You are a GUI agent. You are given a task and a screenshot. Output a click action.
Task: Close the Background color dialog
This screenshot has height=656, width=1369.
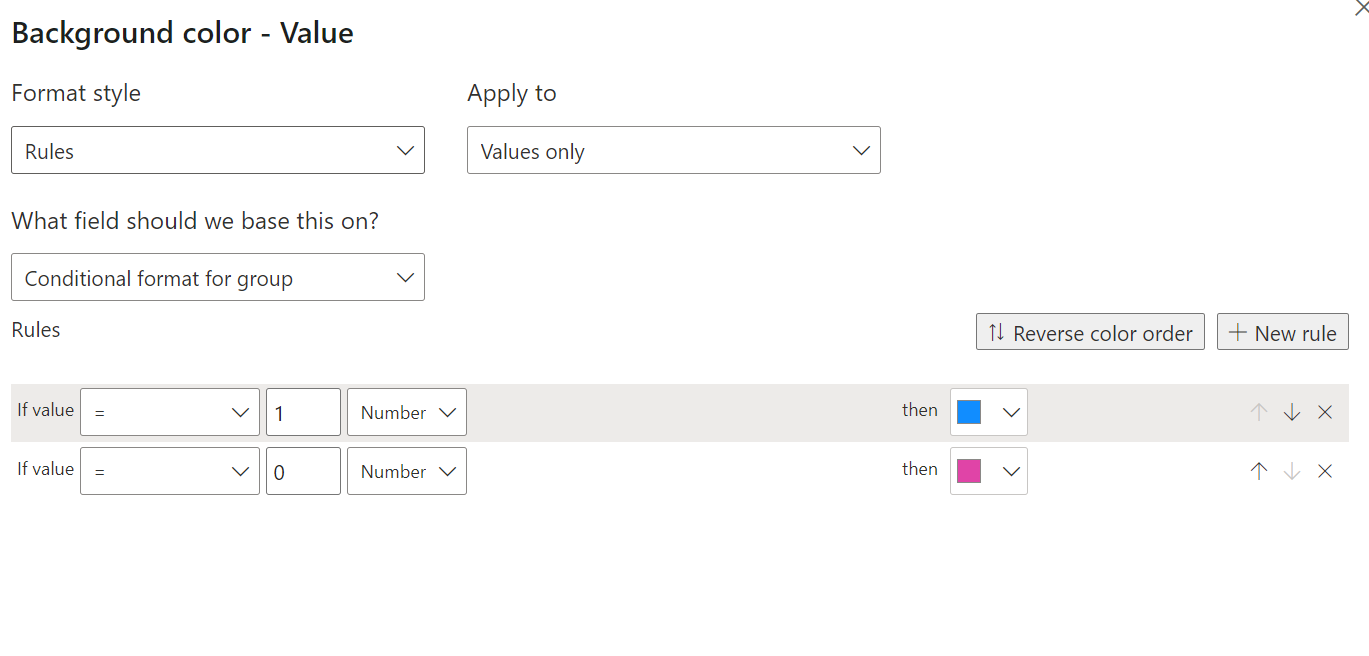click(x=1361, y=8)
